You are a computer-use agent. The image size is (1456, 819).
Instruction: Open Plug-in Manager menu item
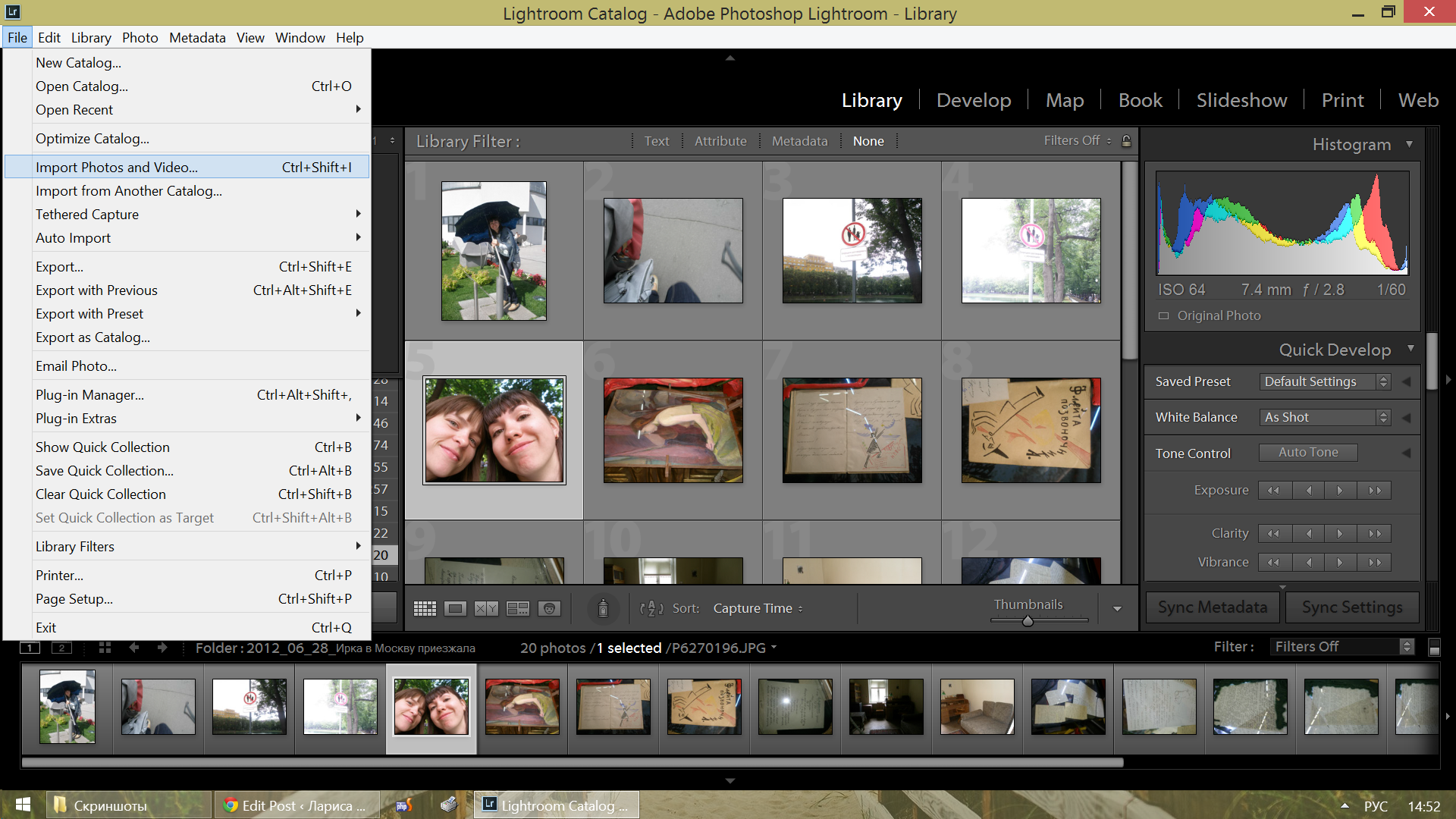(187, 395)
